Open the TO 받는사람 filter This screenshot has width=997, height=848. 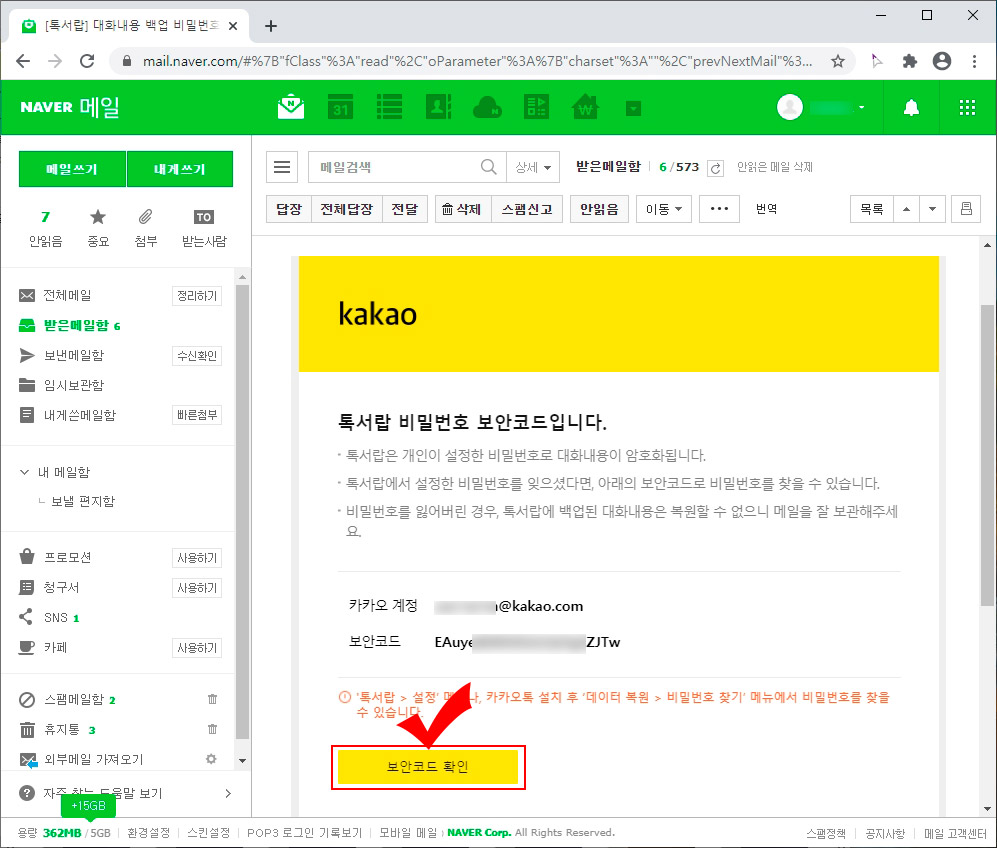pos(203,228)
